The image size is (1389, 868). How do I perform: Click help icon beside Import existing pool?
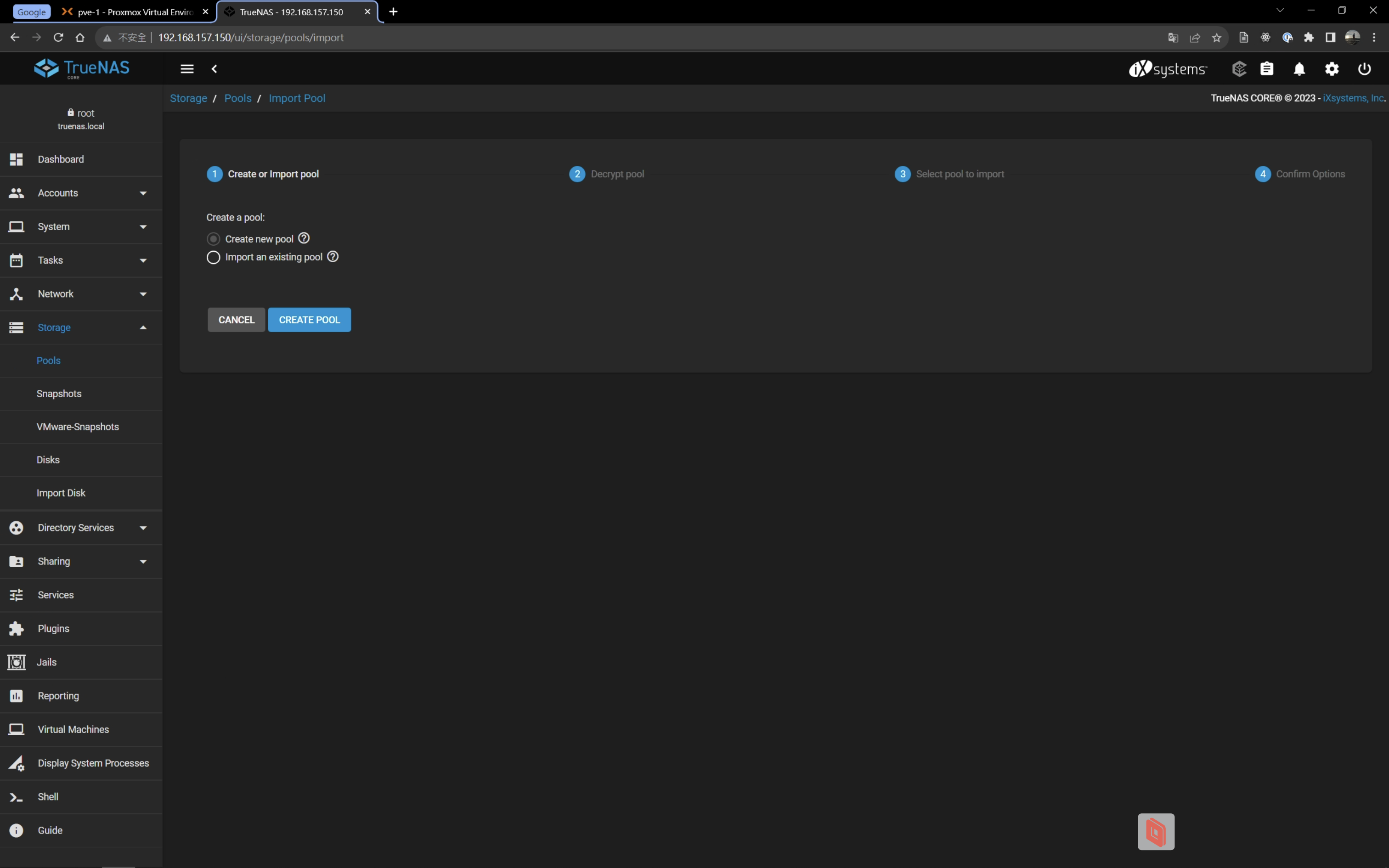pos(333,257)
